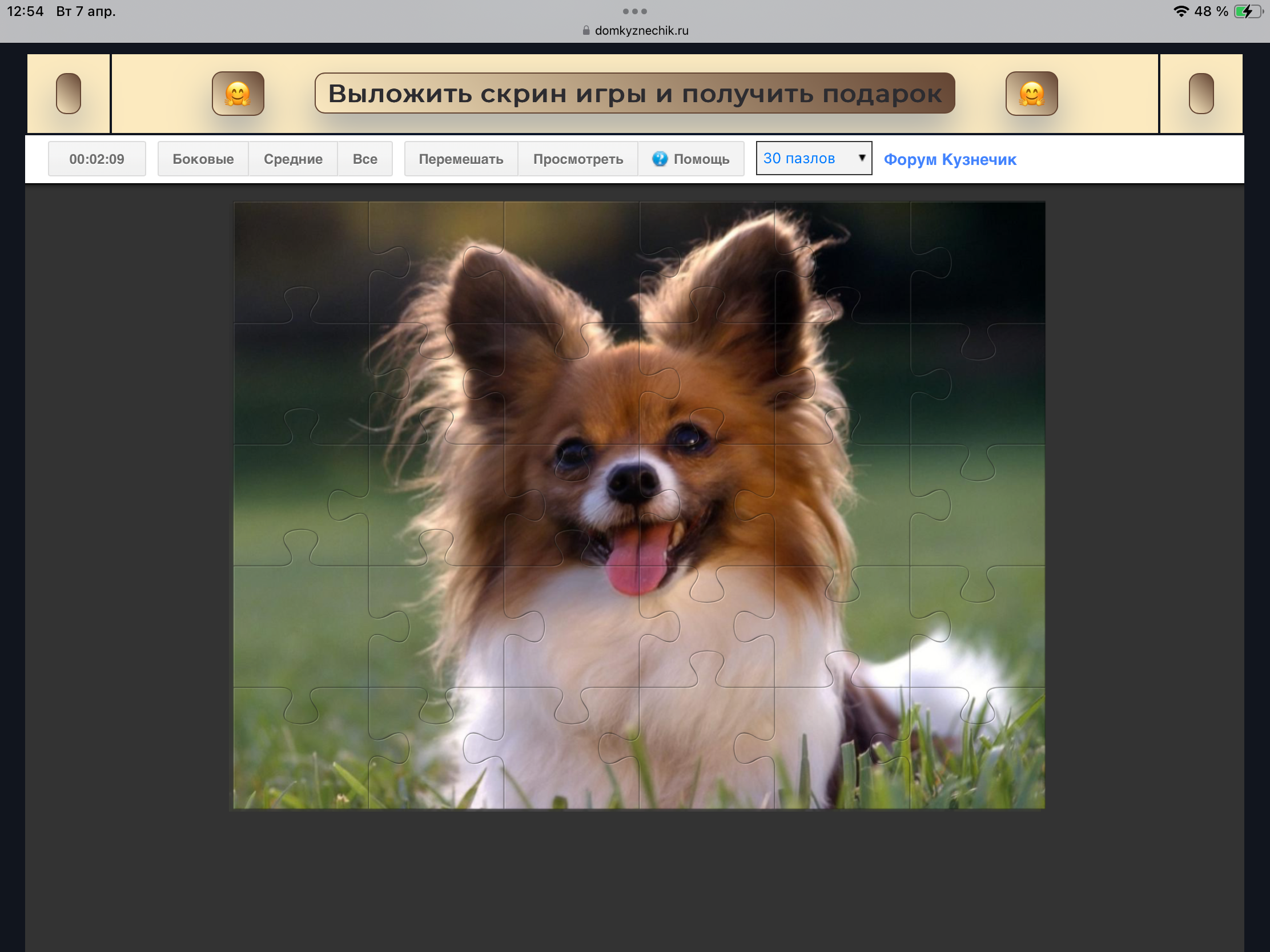Click the Просмотреть preview button
The image size is (1270, 952).
(577, 159)
